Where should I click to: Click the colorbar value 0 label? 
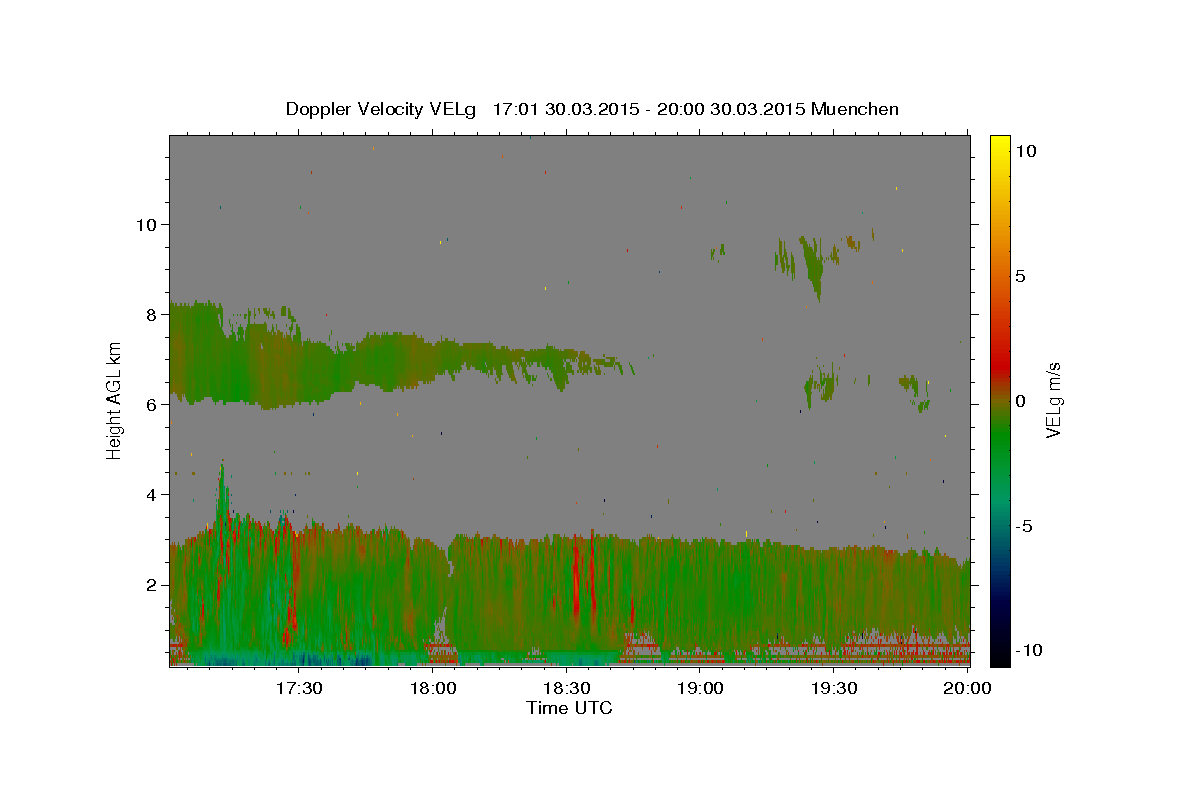point(1020,401)
